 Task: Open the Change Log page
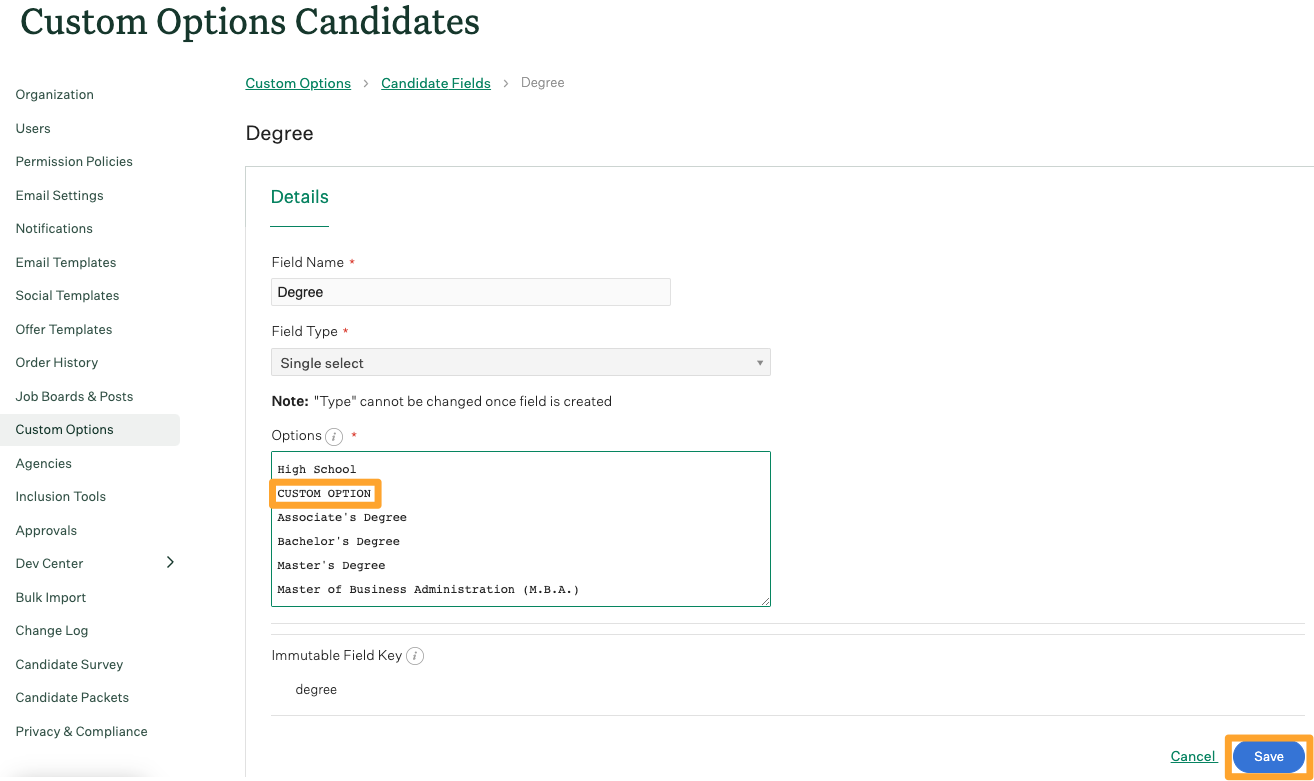pyautogui.click(x=52, y=631)
